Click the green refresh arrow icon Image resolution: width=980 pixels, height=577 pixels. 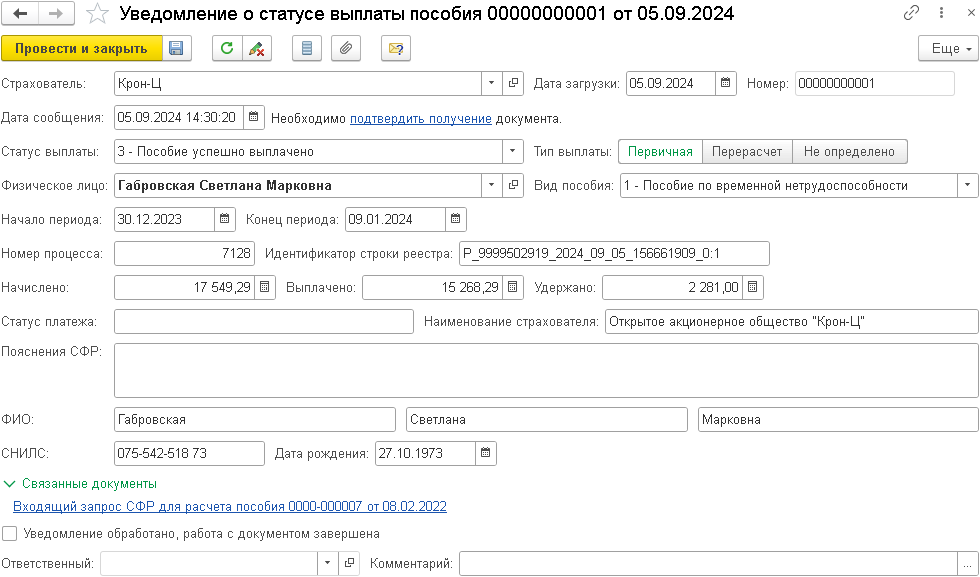coord(227,48)
